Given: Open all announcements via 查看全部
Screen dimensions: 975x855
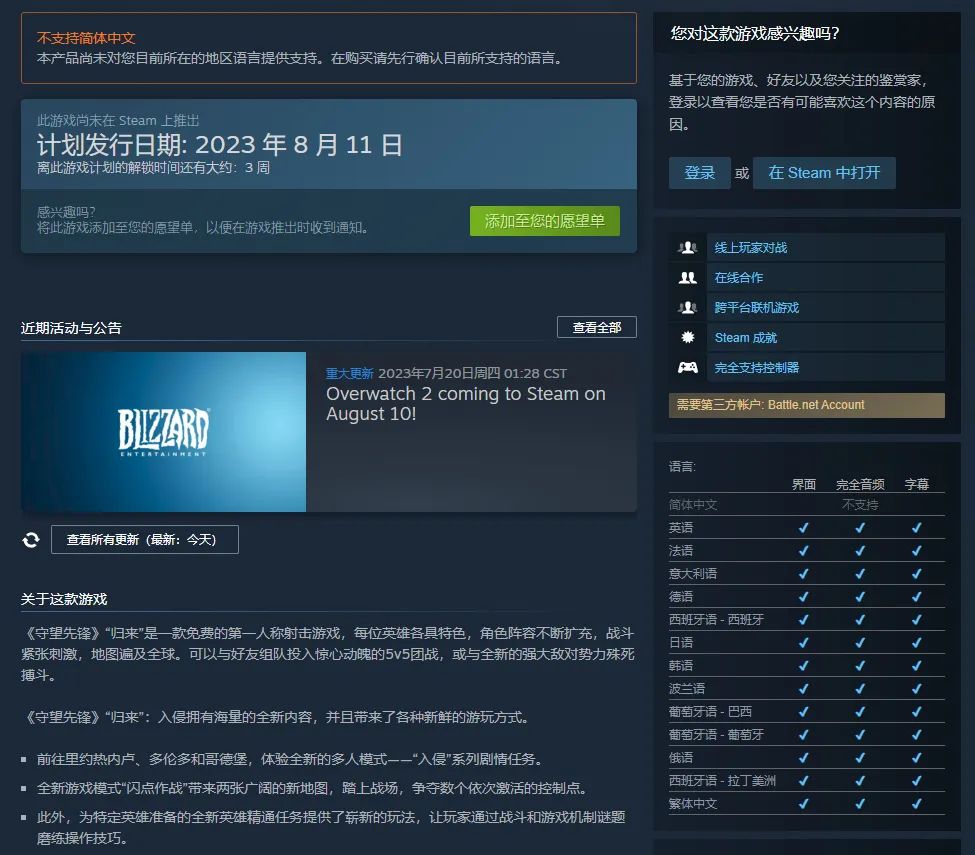Looking at the screenshot, I should click(596, 327).
